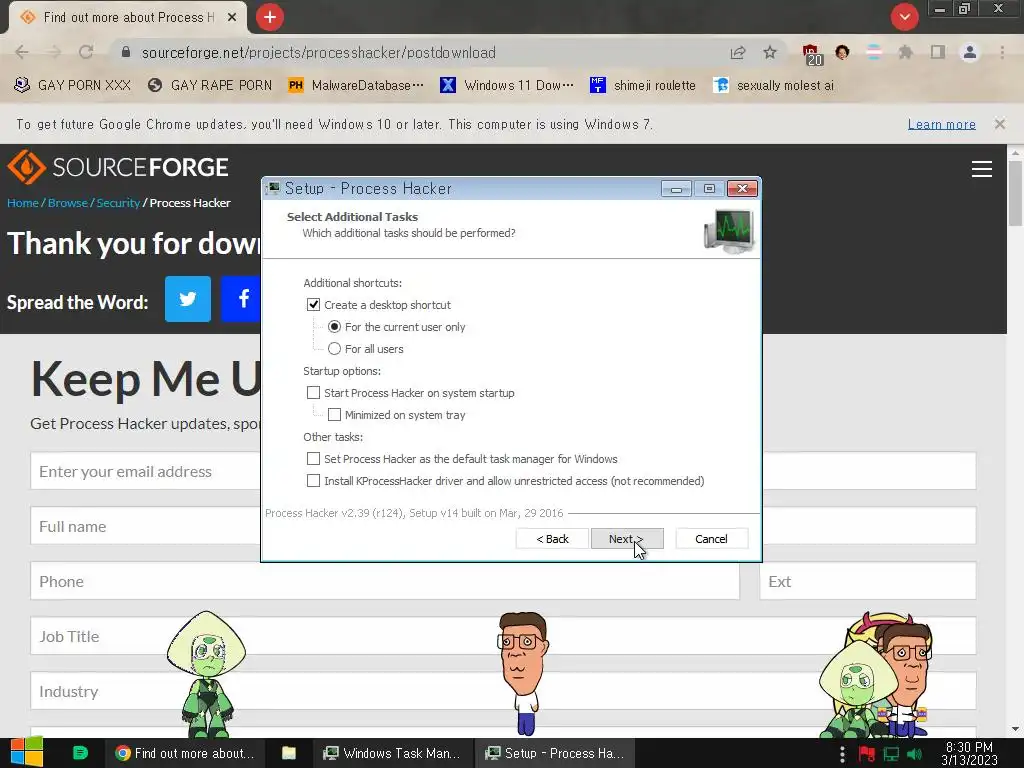Screen dimensions: 1024x768
Task: Close the 'Find out more about Process H' tab
Action: (x=232, y=18)
